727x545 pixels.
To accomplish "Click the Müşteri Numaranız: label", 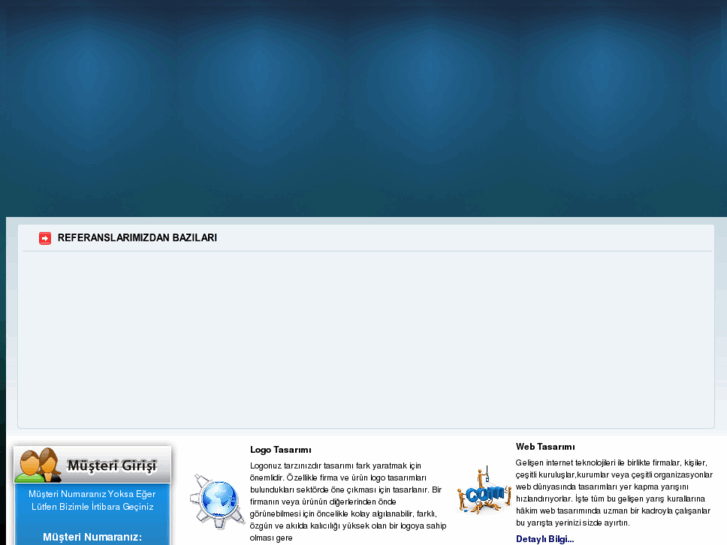I will tap(92, 537).
